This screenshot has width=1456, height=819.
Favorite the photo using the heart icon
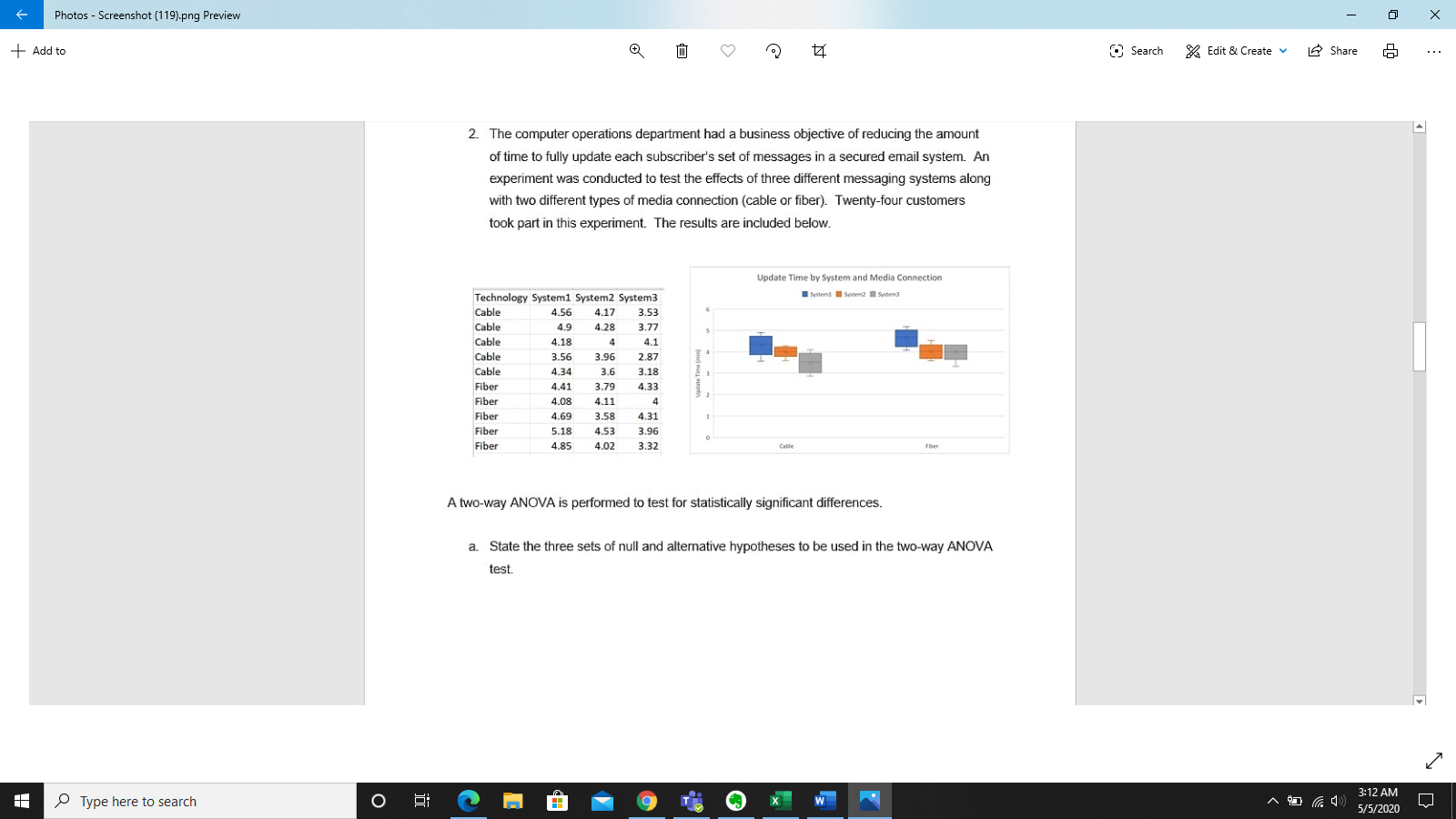727,51
